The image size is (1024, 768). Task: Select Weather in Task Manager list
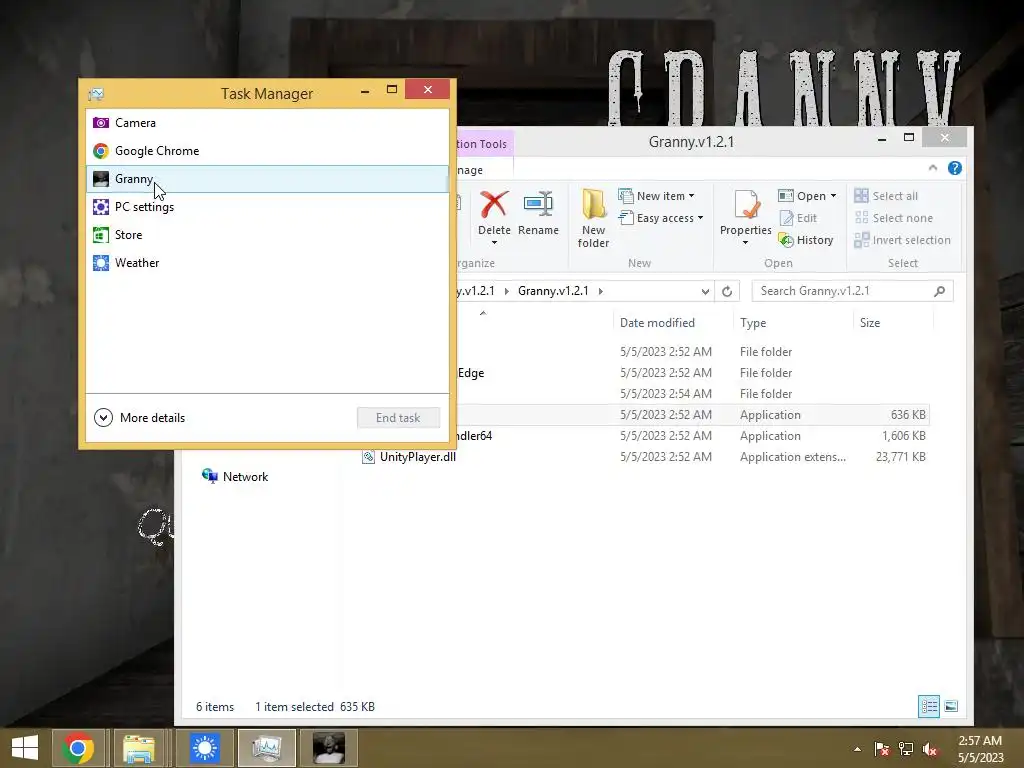click(267, 263)
